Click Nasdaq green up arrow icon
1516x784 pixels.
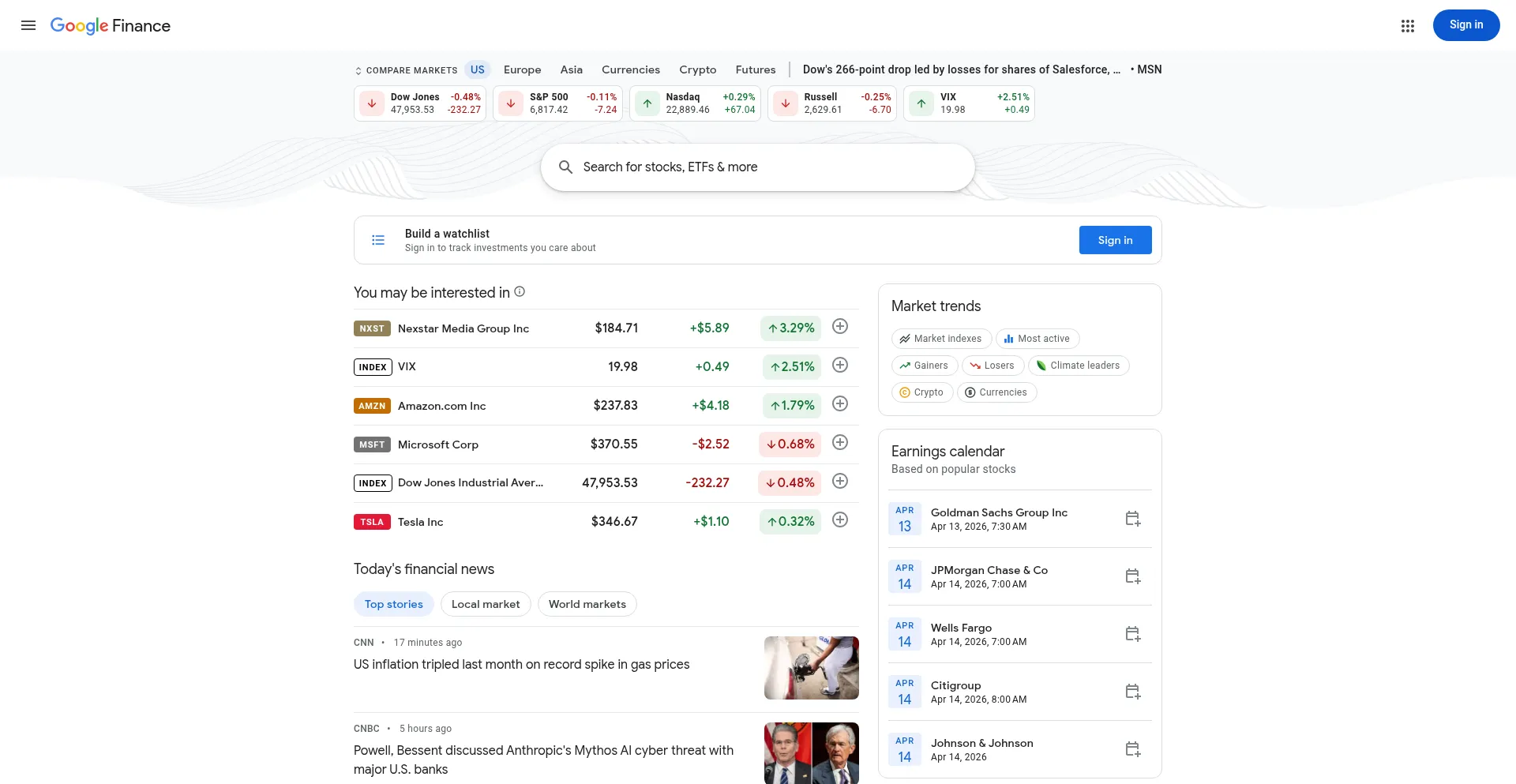coord(647,103)
